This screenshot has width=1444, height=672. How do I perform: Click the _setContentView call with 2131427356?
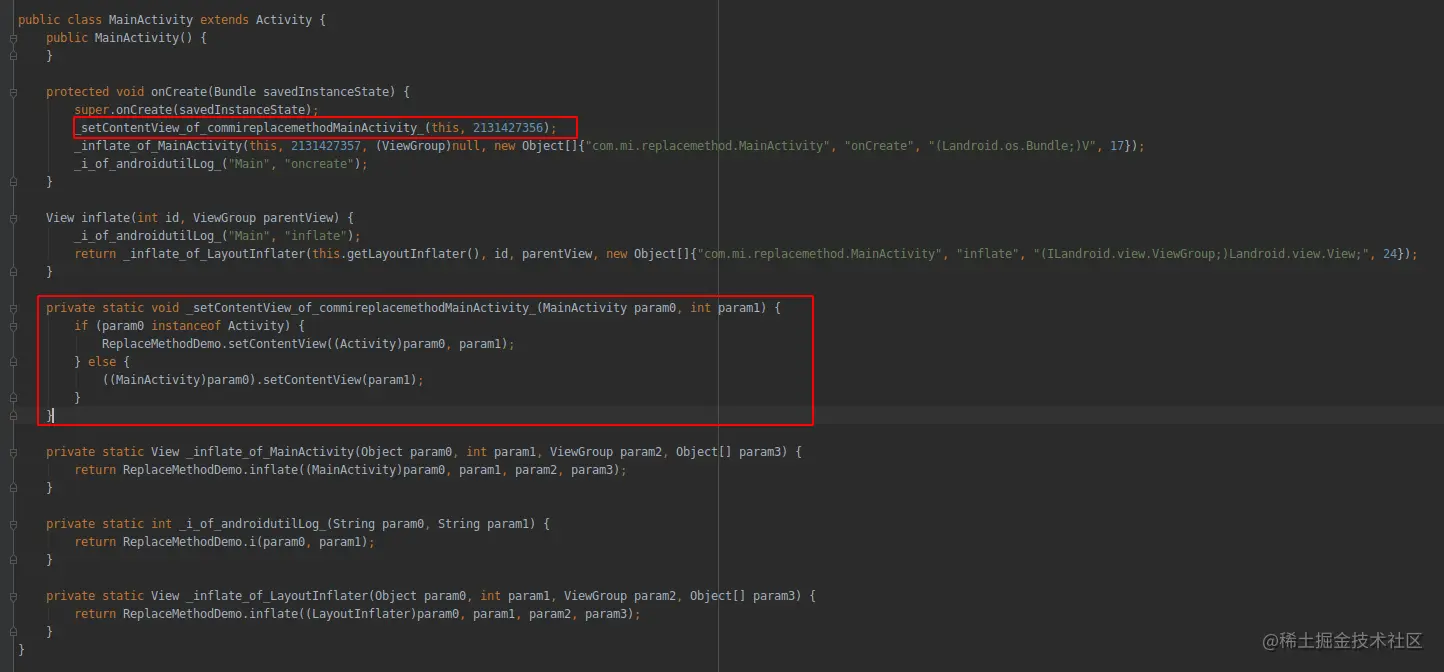tap(314, 128)
